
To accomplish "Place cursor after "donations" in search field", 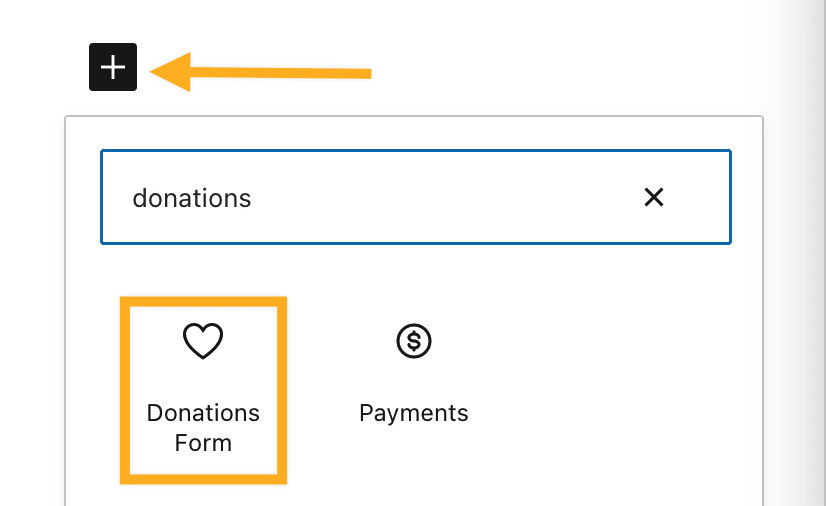I will click(254, 198).
